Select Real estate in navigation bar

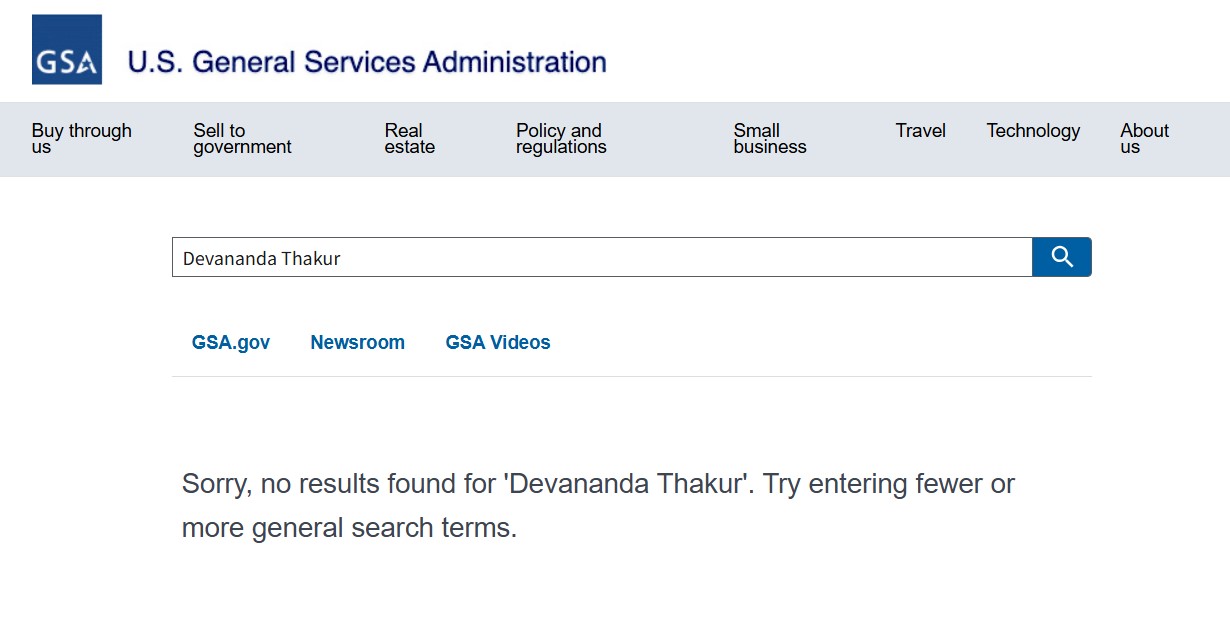[x=409, y=138]
